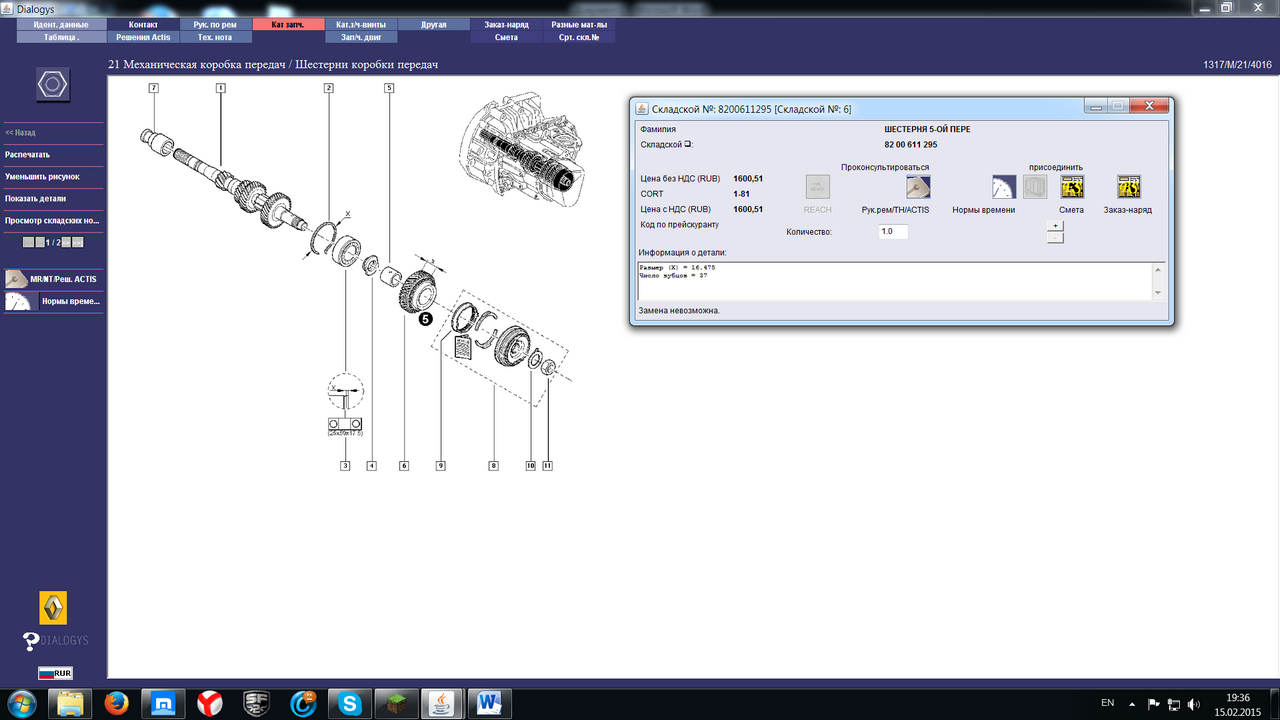Open Зап/ч. двиг tab
The image size is (1280, 720).
click(363, 37)
